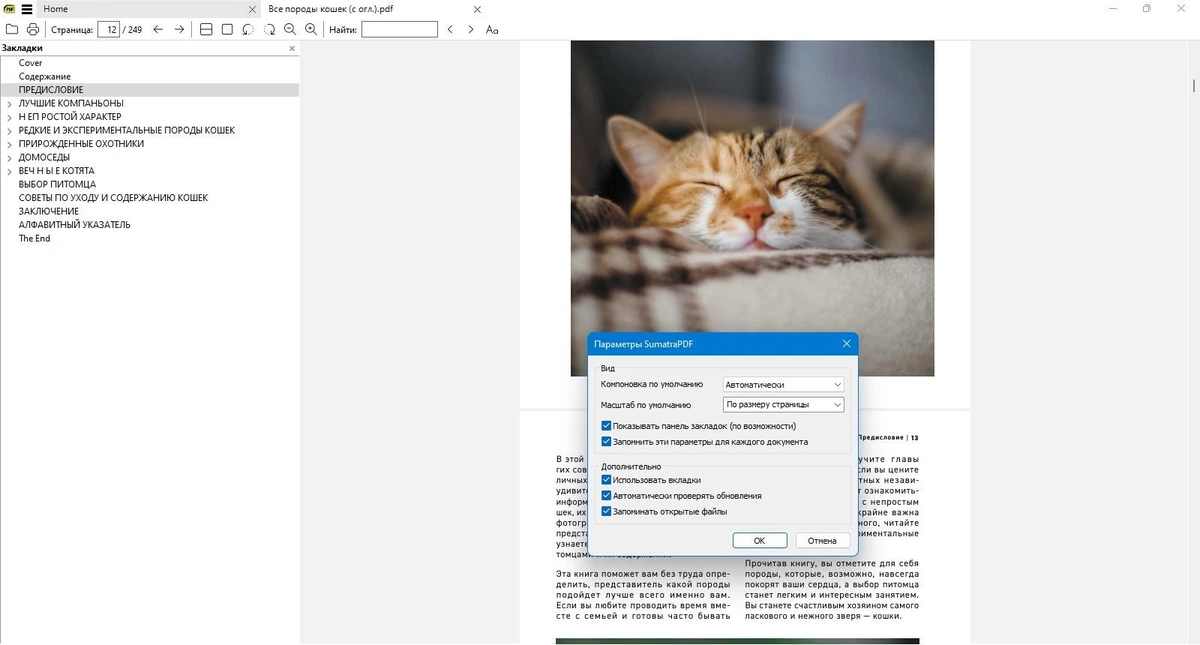Viewport: 1200px width, 645px height.
Task: Click the Zoom Out magnifier icon
Action: pyautogui.click(x=290, y=30)
